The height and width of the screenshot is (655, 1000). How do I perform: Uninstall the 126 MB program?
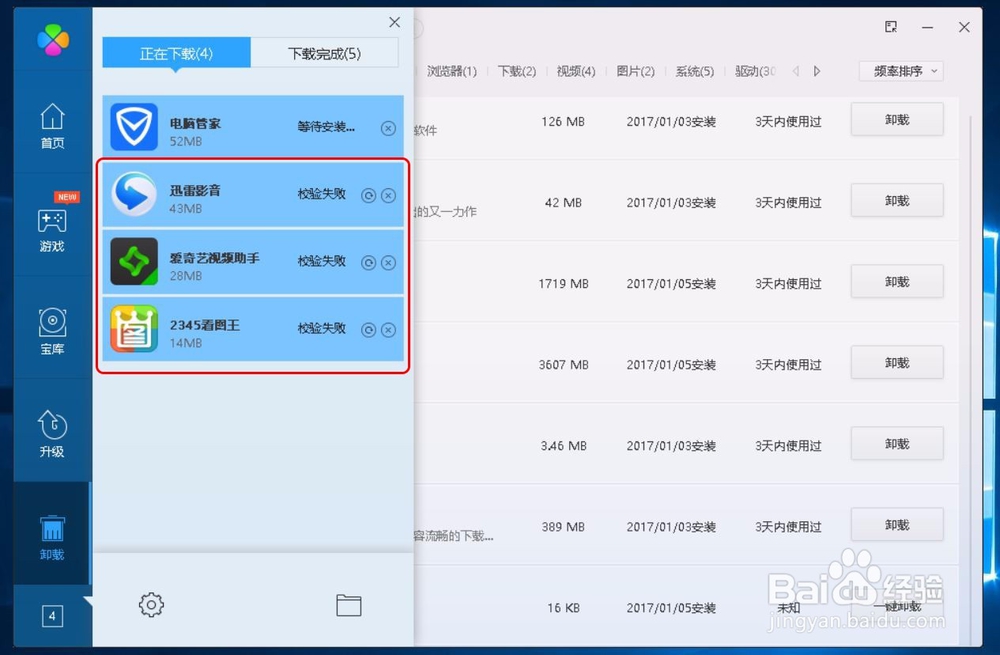click(897, 119)
